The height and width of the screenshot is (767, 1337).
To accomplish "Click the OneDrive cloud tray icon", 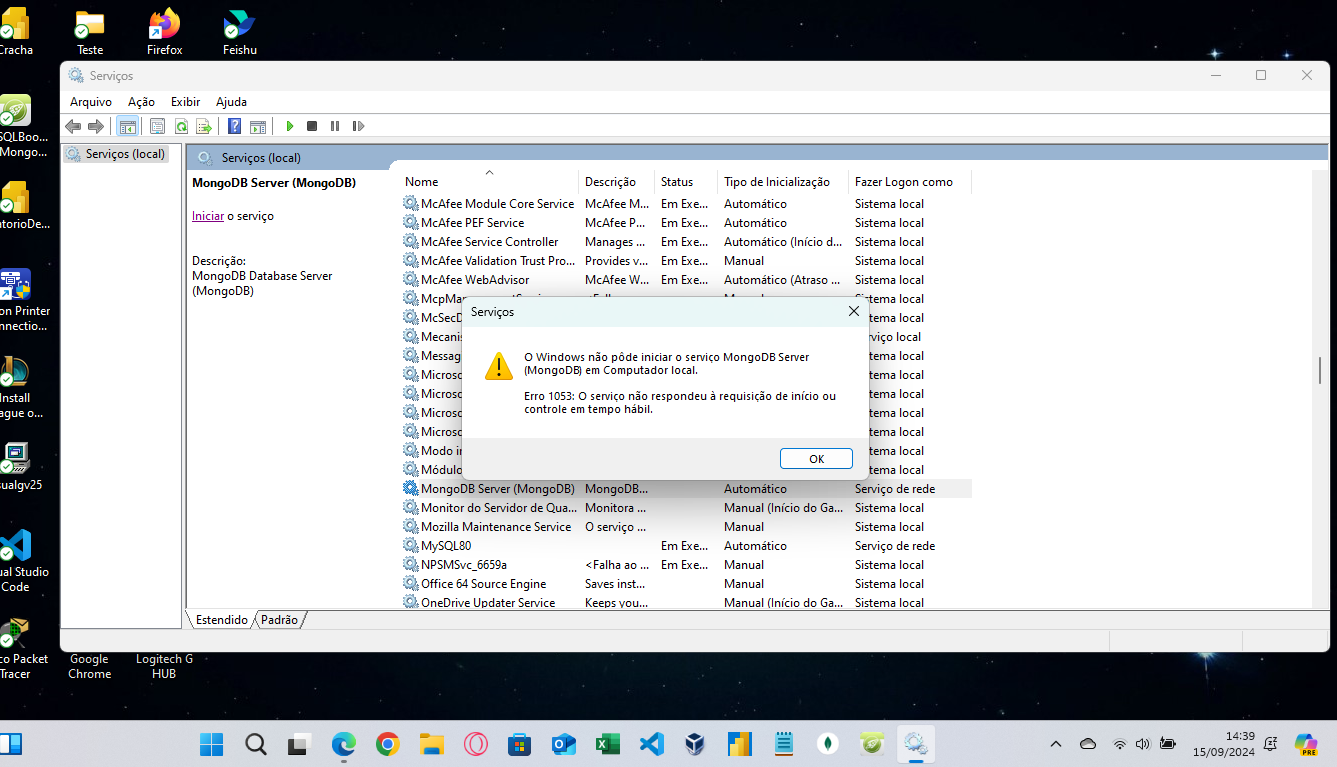I will click(1088, 744).
